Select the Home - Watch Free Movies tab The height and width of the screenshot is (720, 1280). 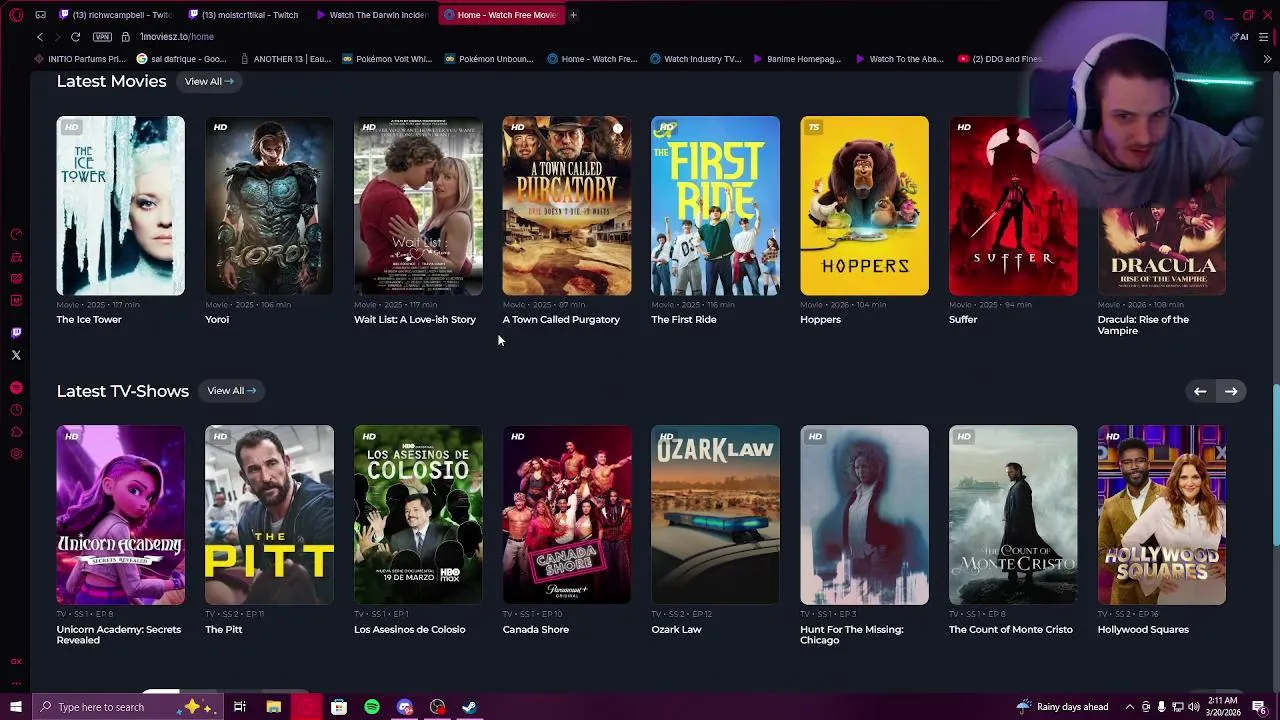tap(500, 15)
